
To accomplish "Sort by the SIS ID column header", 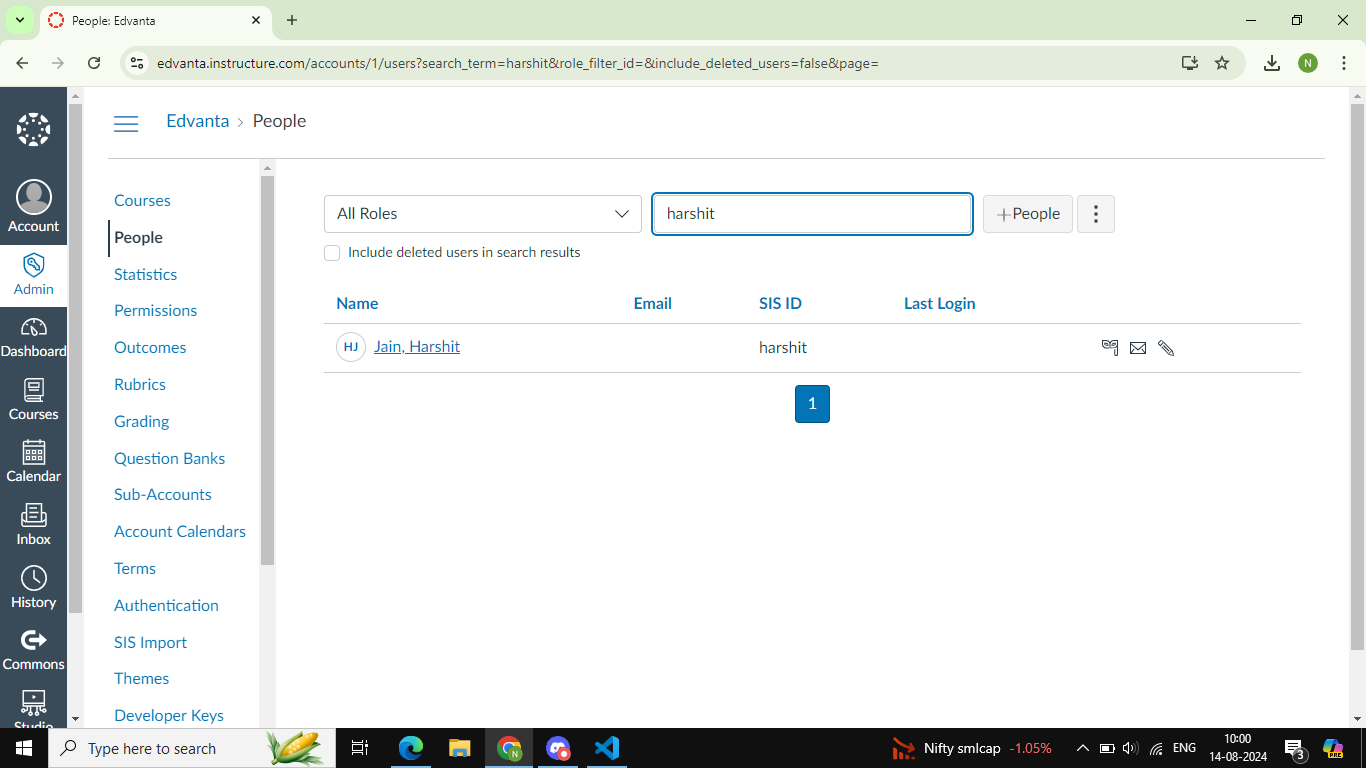I will tap(780, 304).
